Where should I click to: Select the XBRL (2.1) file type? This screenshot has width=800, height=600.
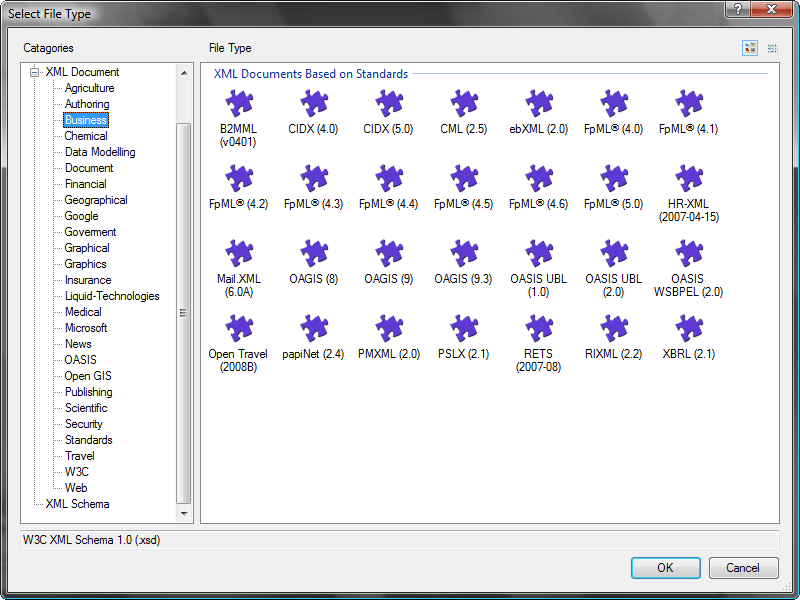pyautogui.click(x=688, y=329)
